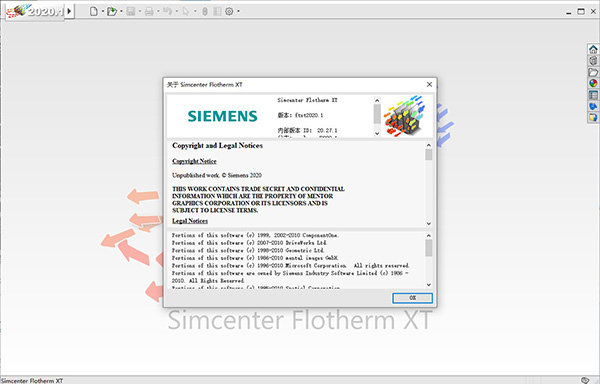Viewport: 600px width, 384px height.
Task: Click the Simcenter Flotherm XT status bar text
Action: click(32, 381)
